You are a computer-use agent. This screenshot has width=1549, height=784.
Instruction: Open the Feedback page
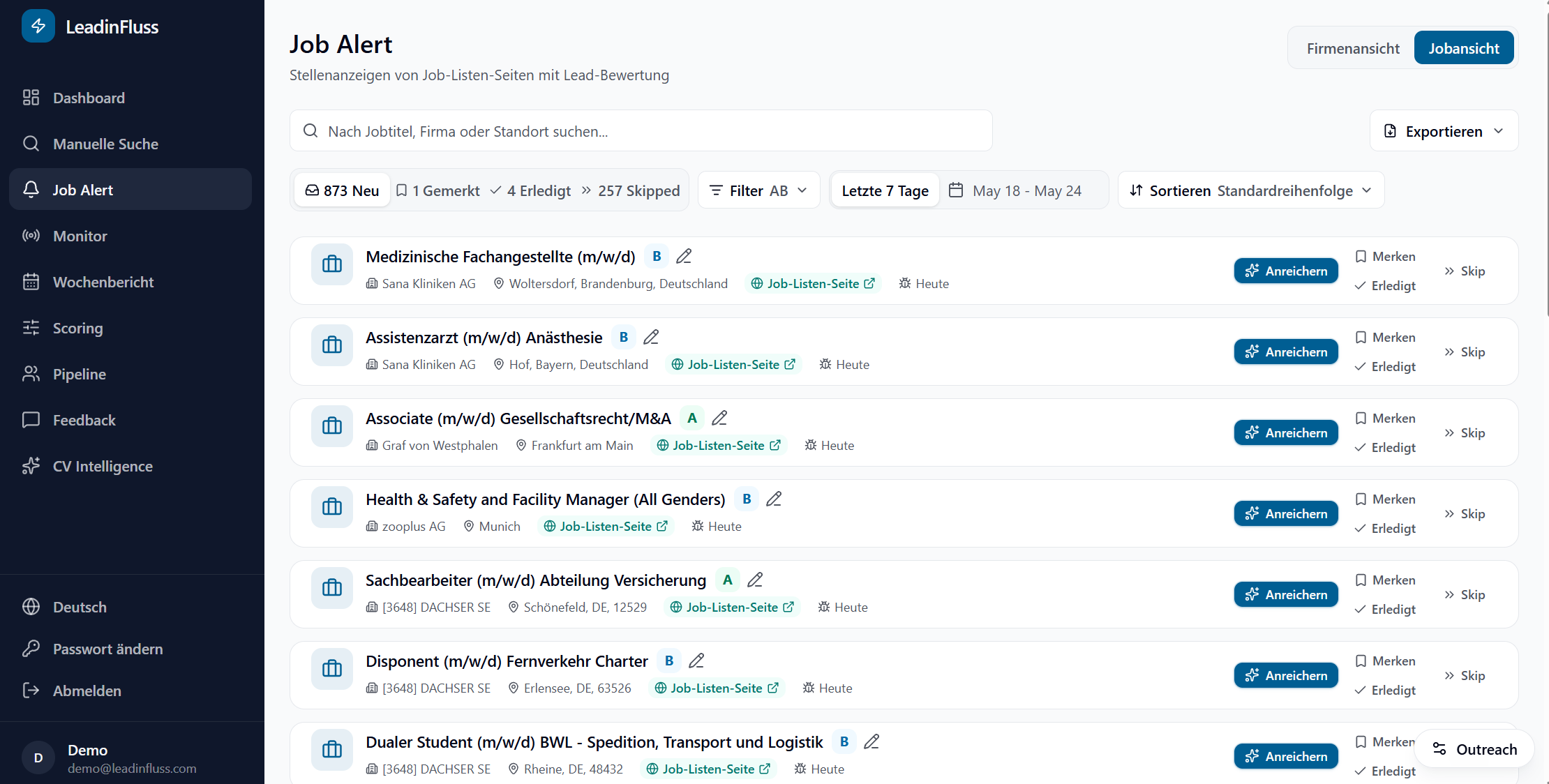(x=130, y=420)
